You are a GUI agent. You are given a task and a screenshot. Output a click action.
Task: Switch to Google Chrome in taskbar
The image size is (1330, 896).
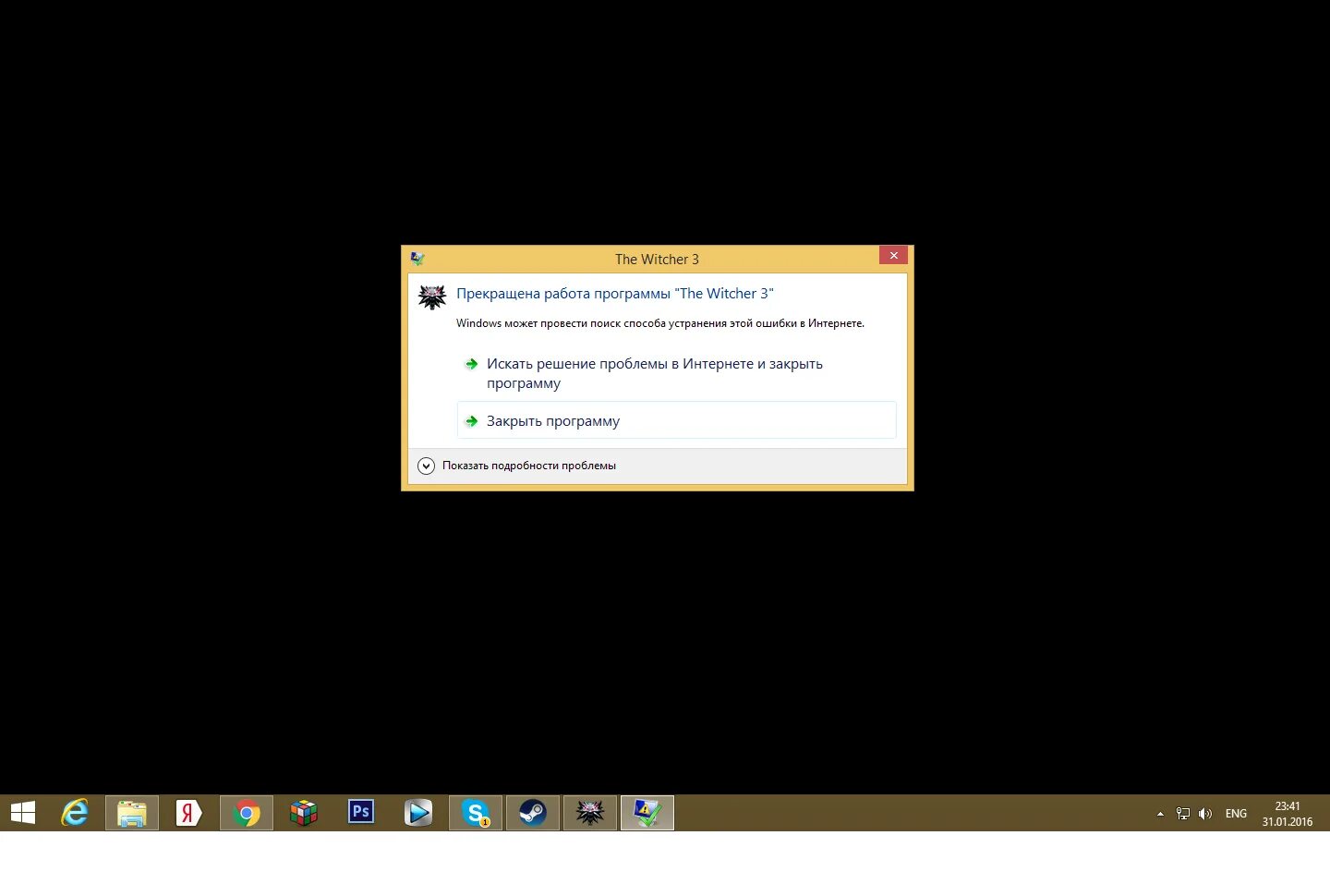[x=247, y=813]
